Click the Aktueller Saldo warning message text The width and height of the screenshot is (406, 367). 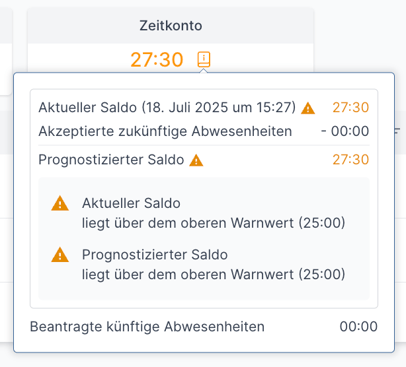[213, 213]
